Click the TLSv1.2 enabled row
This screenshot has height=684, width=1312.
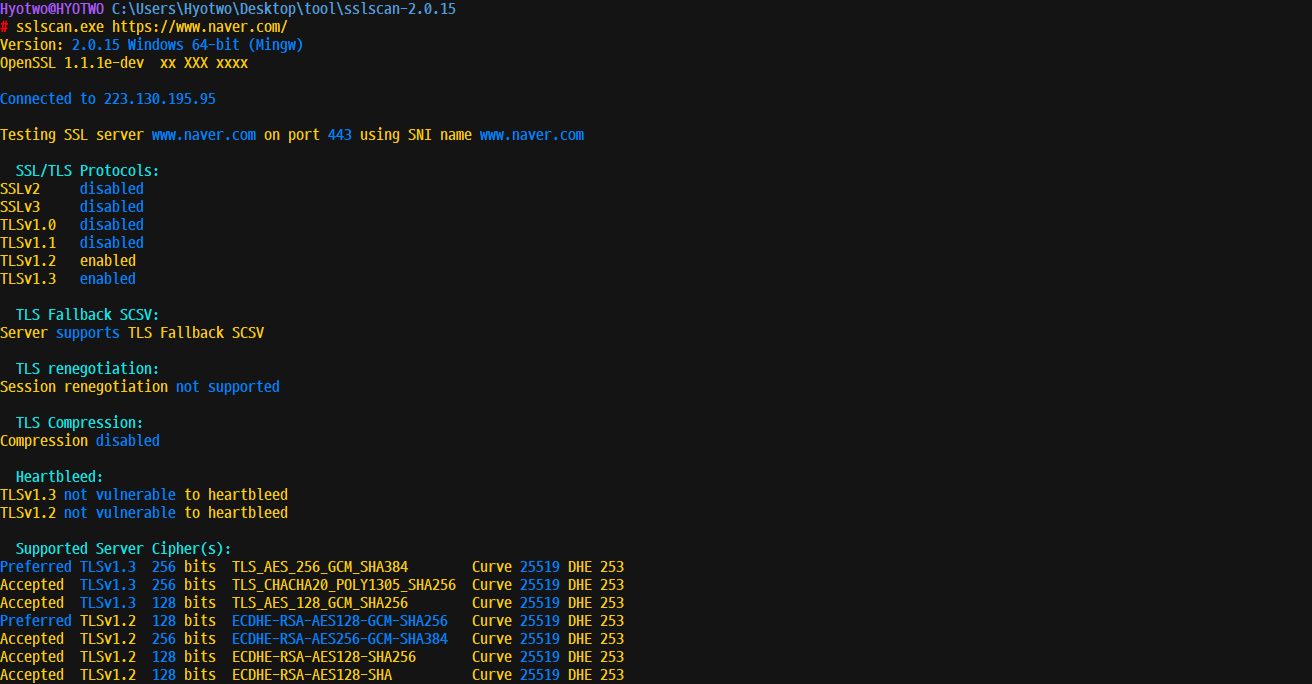point(68,261)
